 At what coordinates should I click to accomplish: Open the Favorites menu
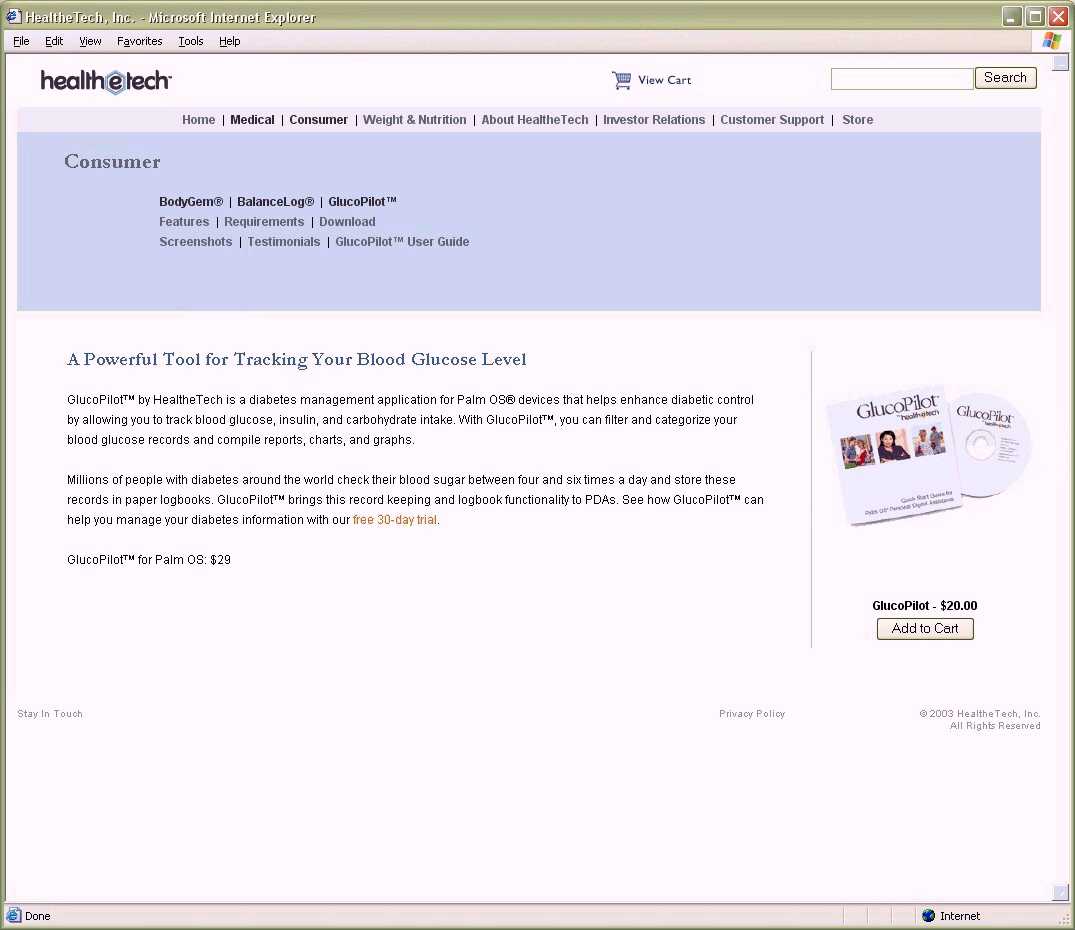[139, 41]
